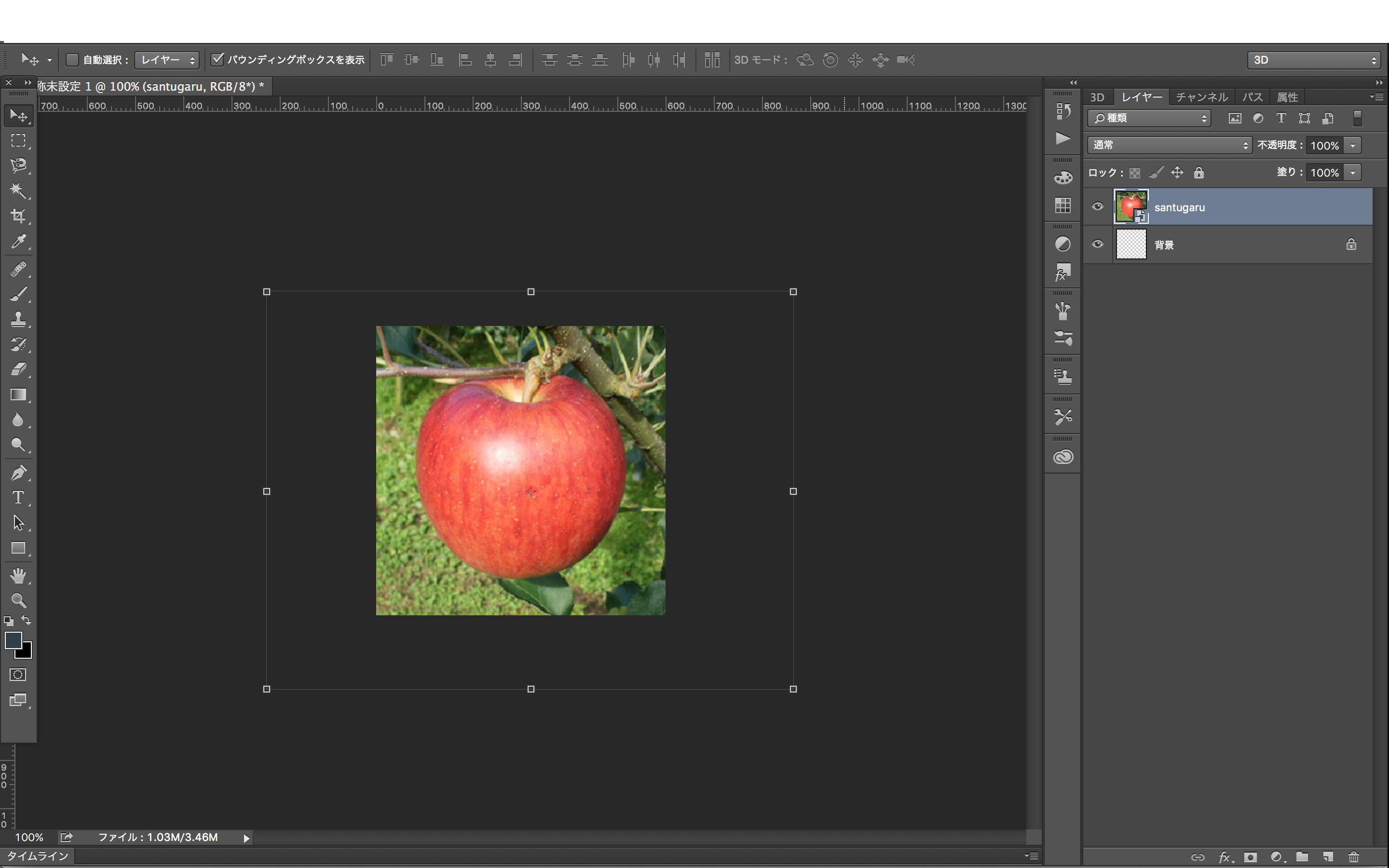Hide the santugaru layer
1389x868 pixels.
coord(1097,207)
